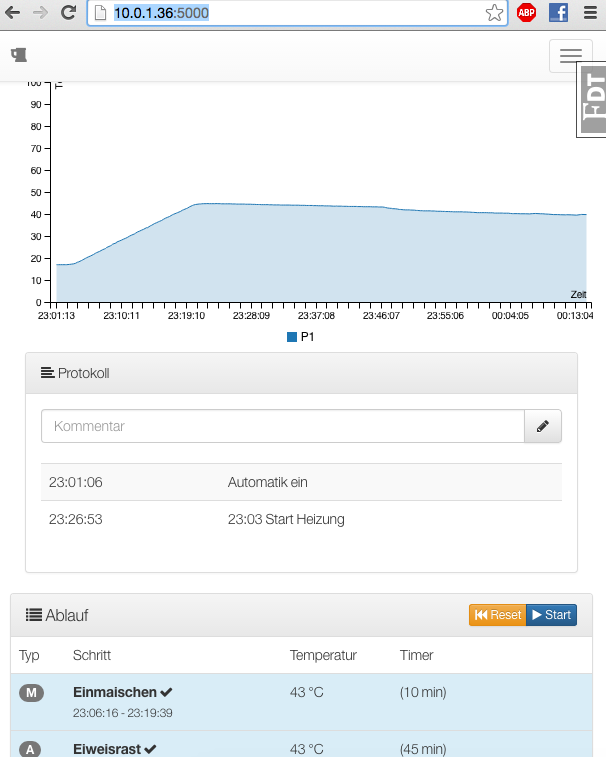Click the Facebook extension icon
Screen dimensions: 606x757
[558, 13]
